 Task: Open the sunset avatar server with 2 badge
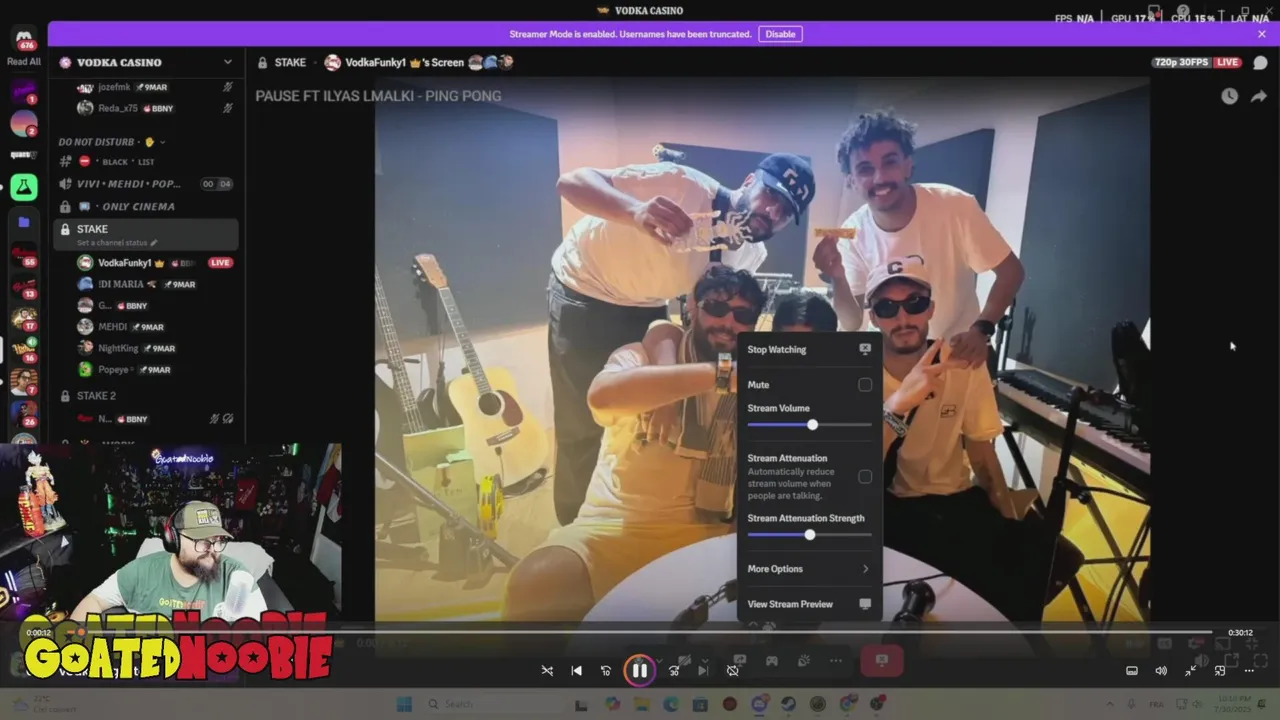[x=24, y=124]
